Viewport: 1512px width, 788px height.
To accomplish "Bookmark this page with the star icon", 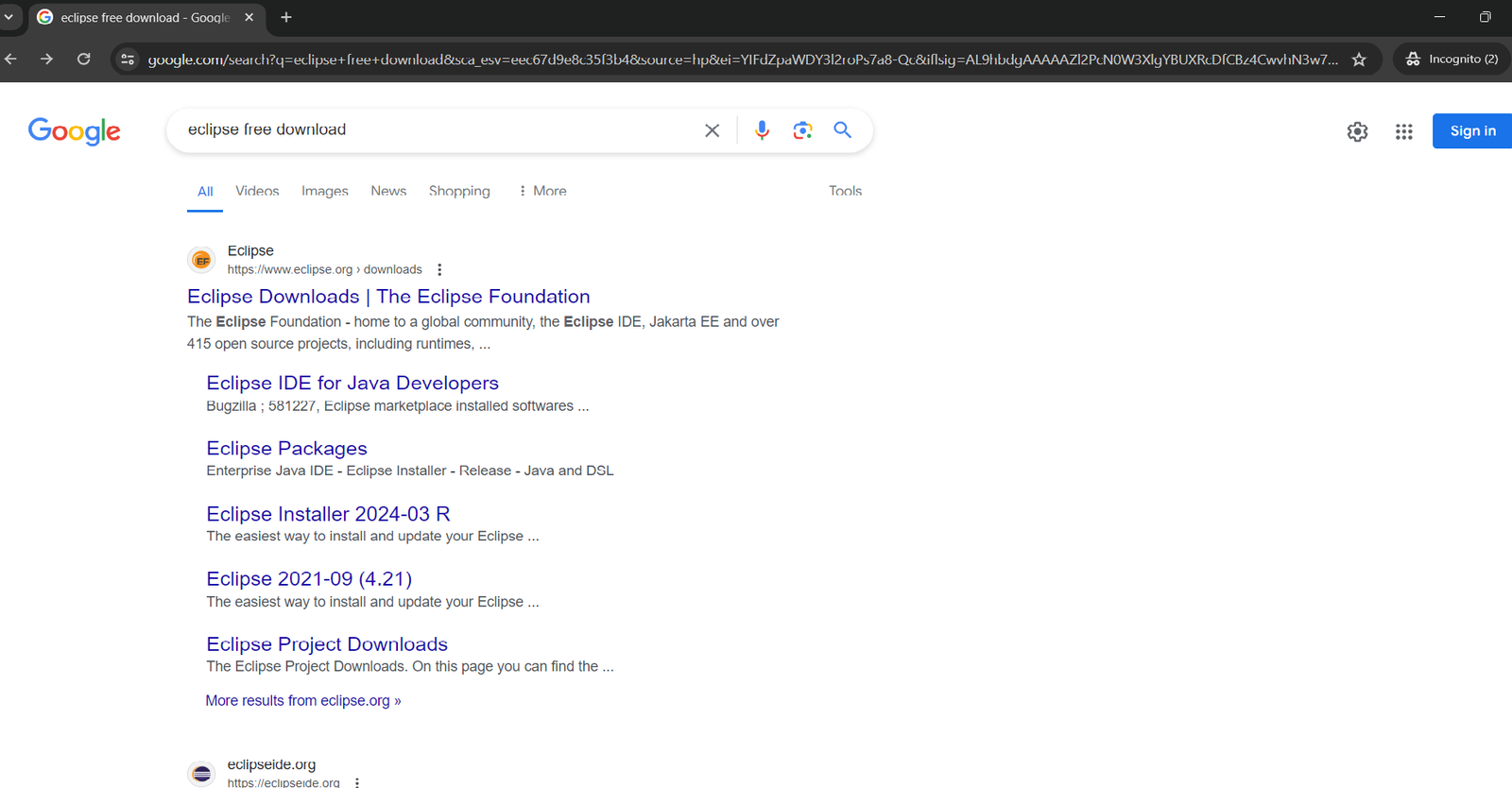I will pyautogui.click(x=1359, y=60).
